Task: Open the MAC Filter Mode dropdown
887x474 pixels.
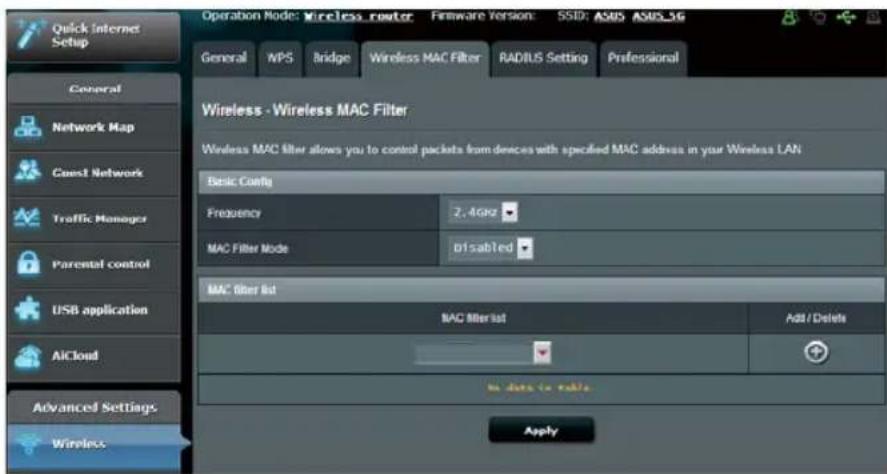Action: tap(490, 248)
